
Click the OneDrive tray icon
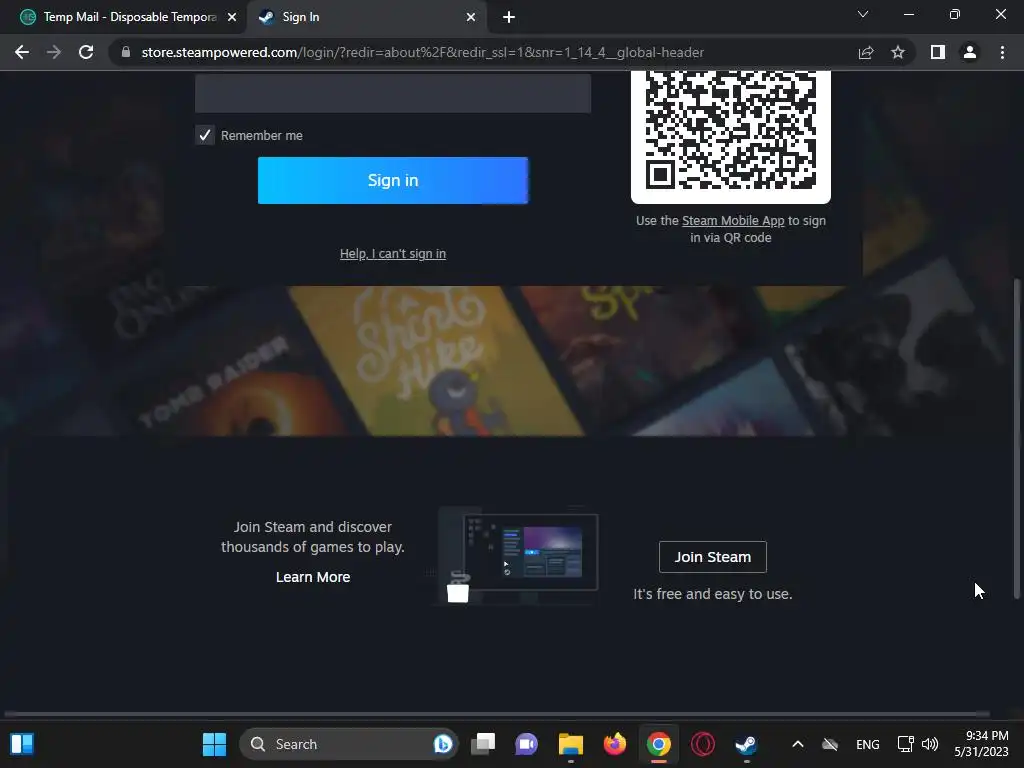(x=830, y=744)
